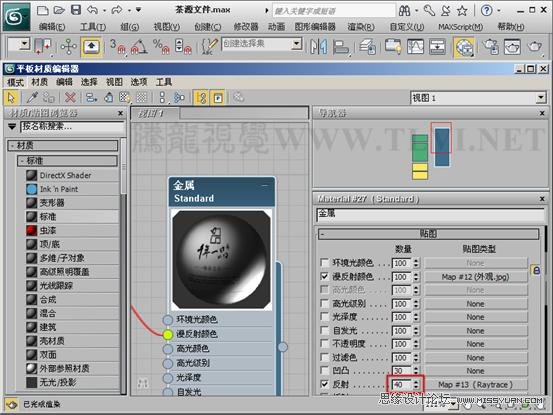Toggle the Angle Snap tool icon
This screenshot has width=553, height=415.
[139, 47]
